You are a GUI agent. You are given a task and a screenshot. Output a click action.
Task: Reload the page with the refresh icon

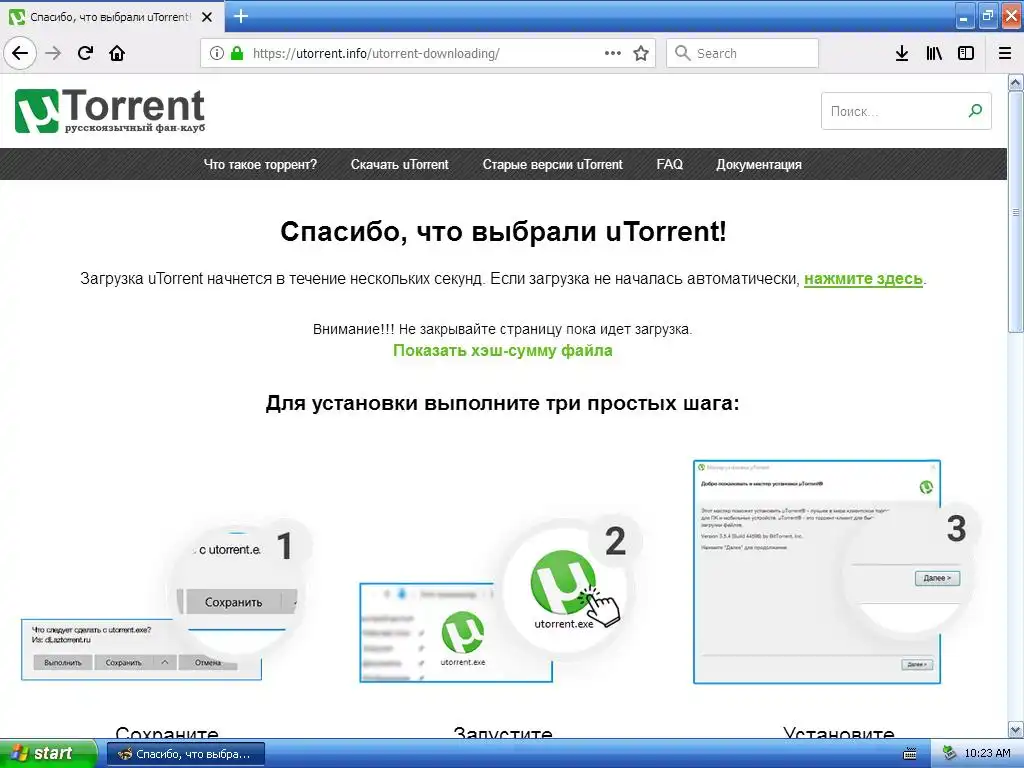[x=85, y=53]
